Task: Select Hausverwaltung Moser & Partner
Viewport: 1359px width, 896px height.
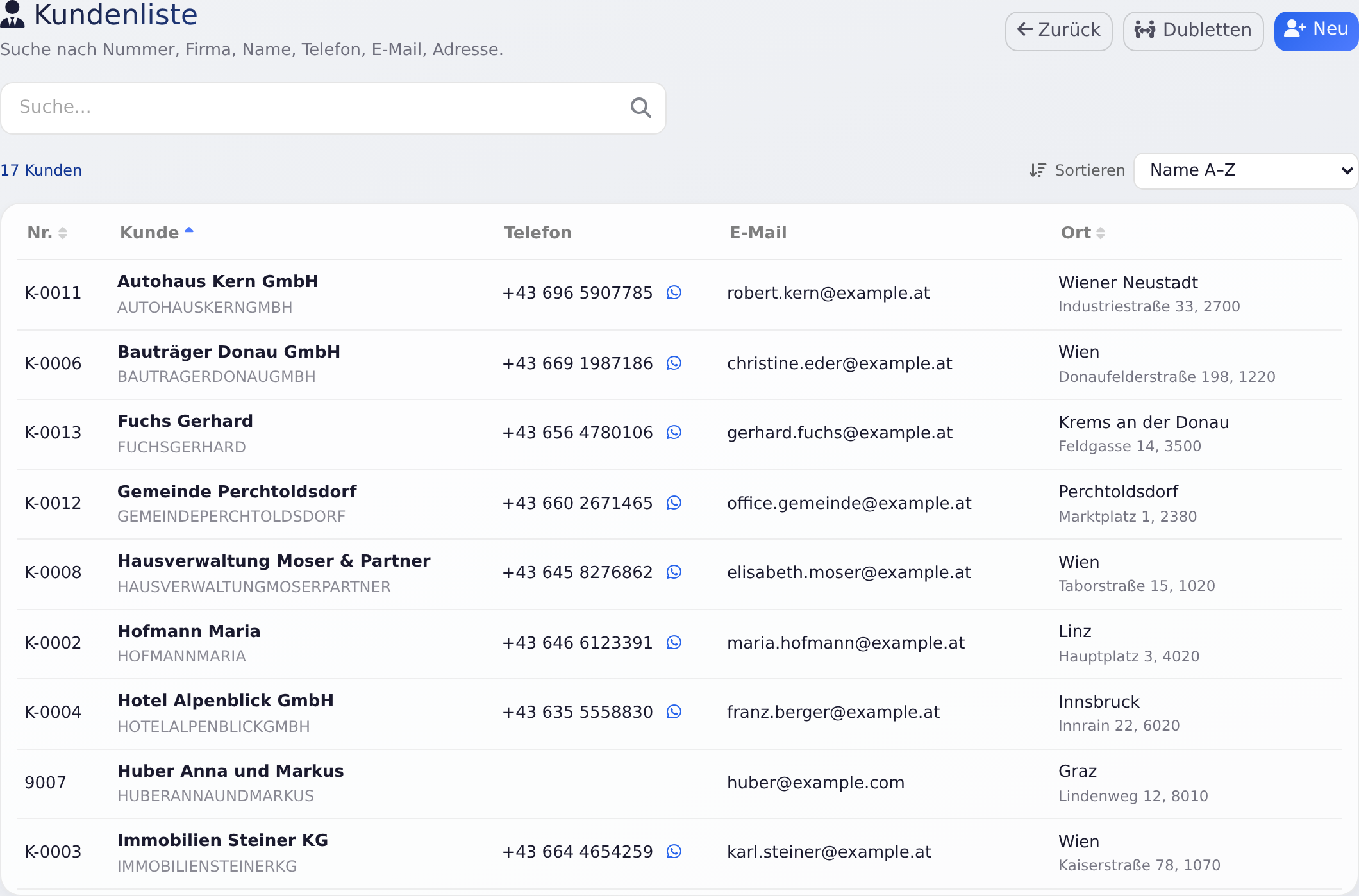Action: click(x=274, y=561)
